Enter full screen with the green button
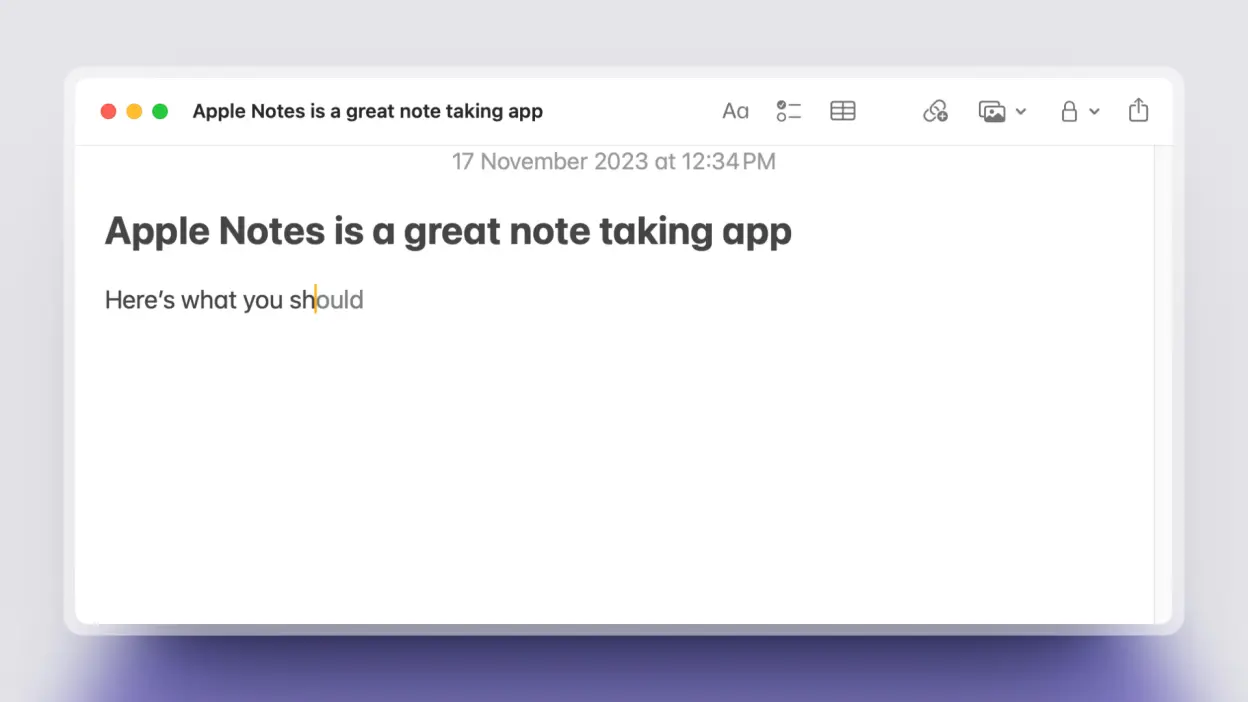The width and height of the screenshot is (1248, 702). (x=160, y=111)
